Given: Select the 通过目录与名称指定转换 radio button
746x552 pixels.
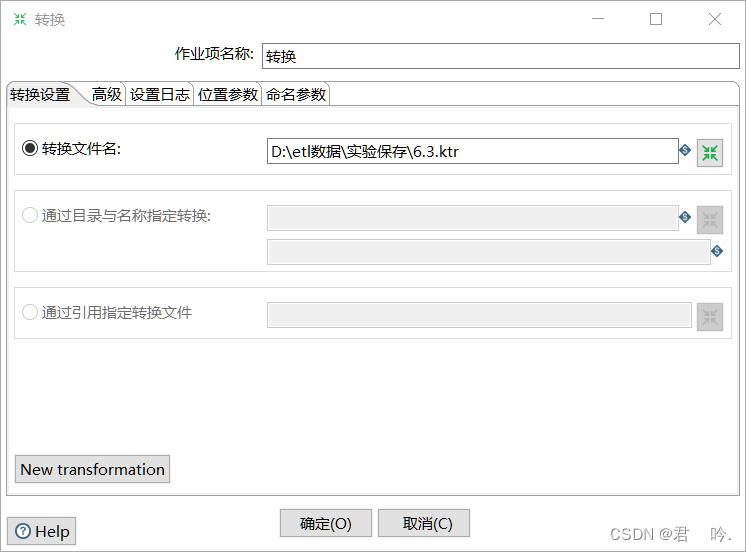Looking at the screenshot, I should (29, 215).
